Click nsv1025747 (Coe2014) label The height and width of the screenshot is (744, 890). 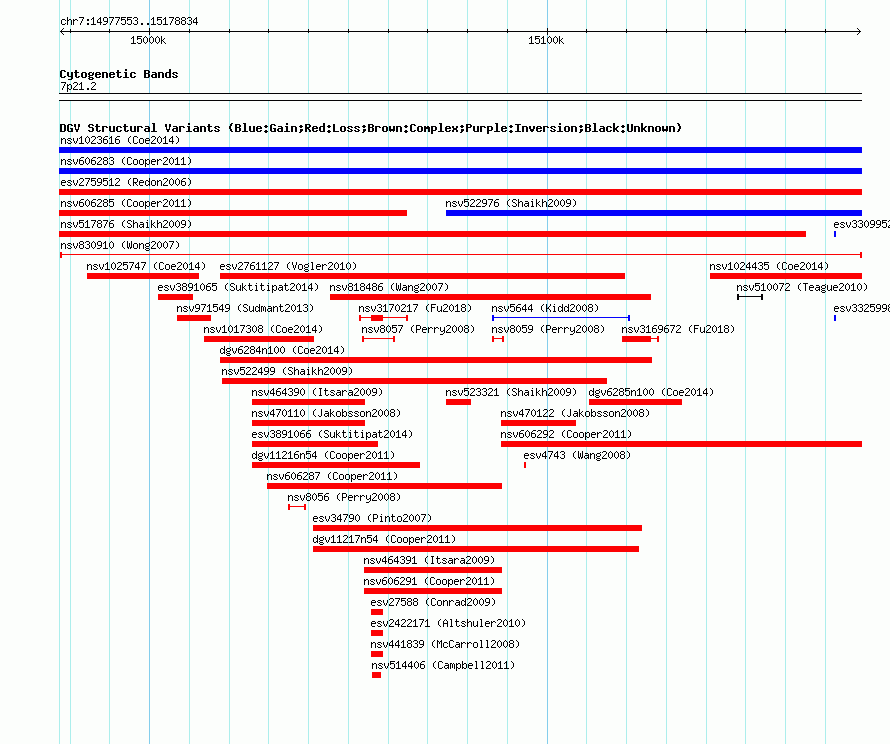[x=146, y=266]
